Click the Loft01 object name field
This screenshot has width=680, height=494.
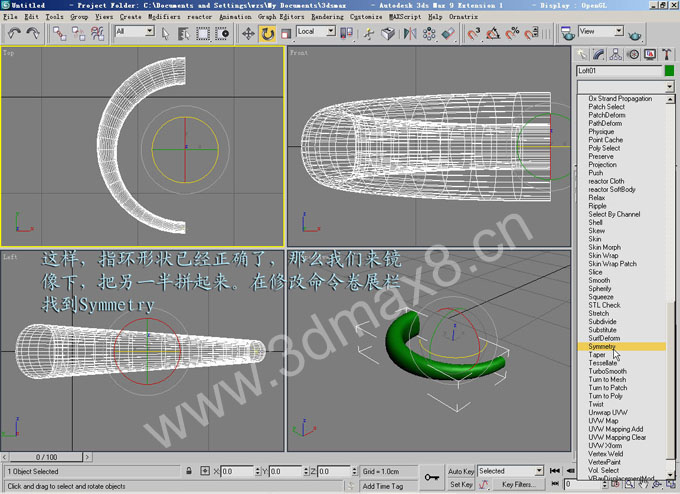click(619, 70)
